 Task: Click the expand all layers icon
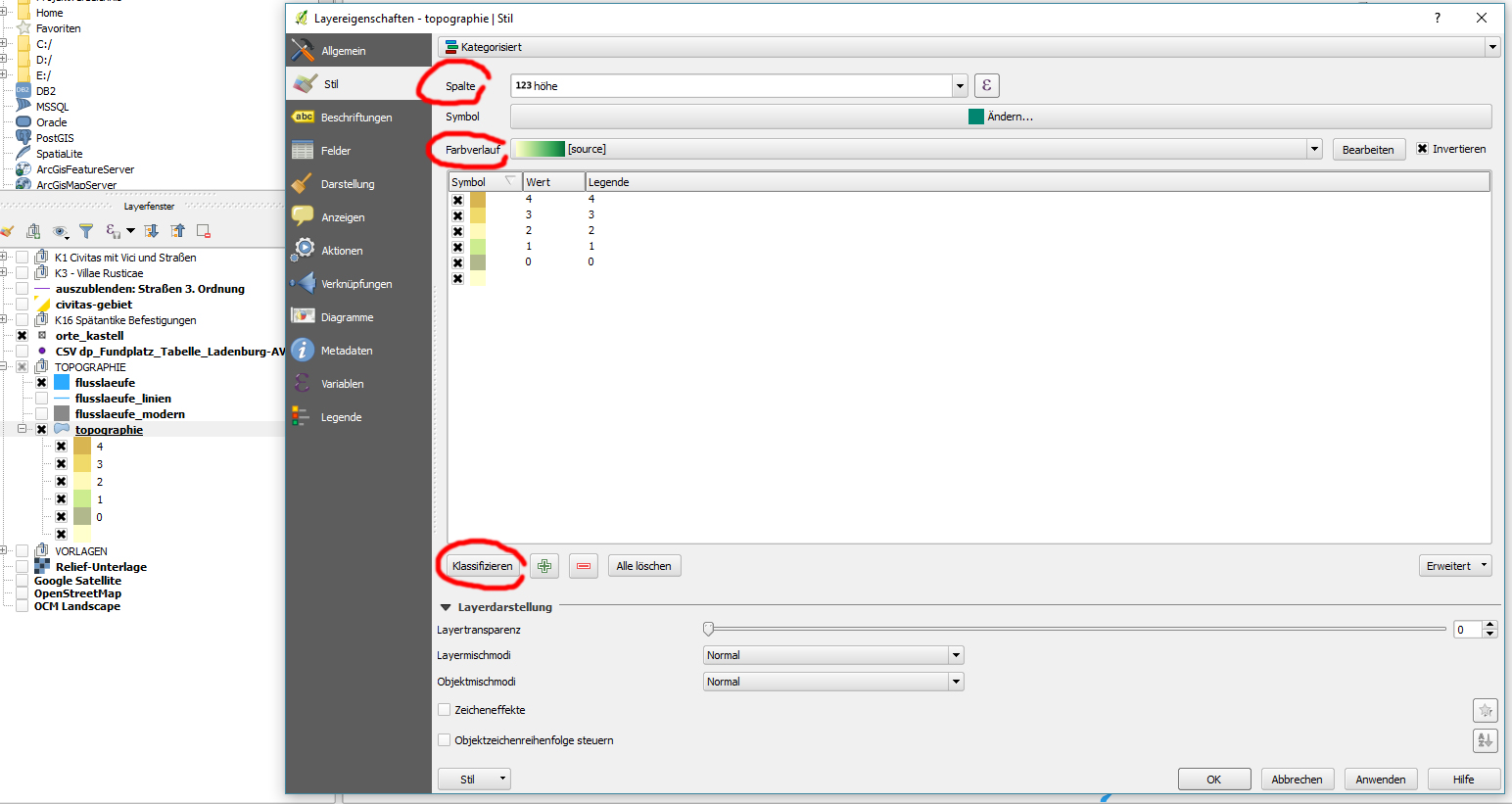pyautogui.click(x=152, y=231)
